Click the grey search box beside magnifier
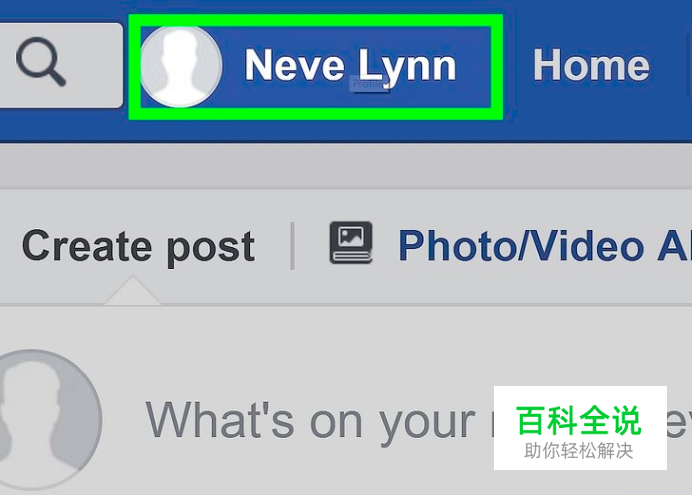 61,65
